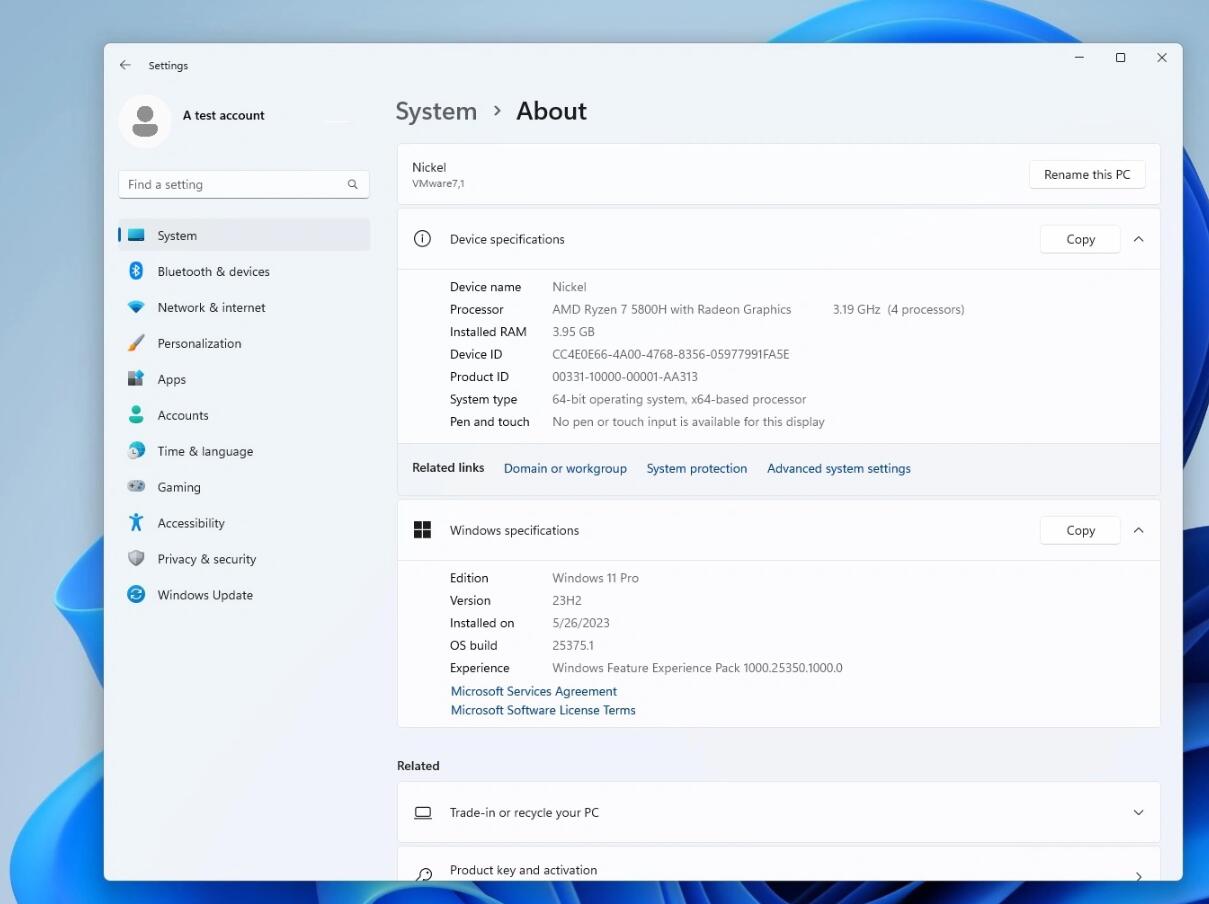Click the Apps icon in sidebar
The width and height of the screenshot is (1209, 904).
[136, 380]
